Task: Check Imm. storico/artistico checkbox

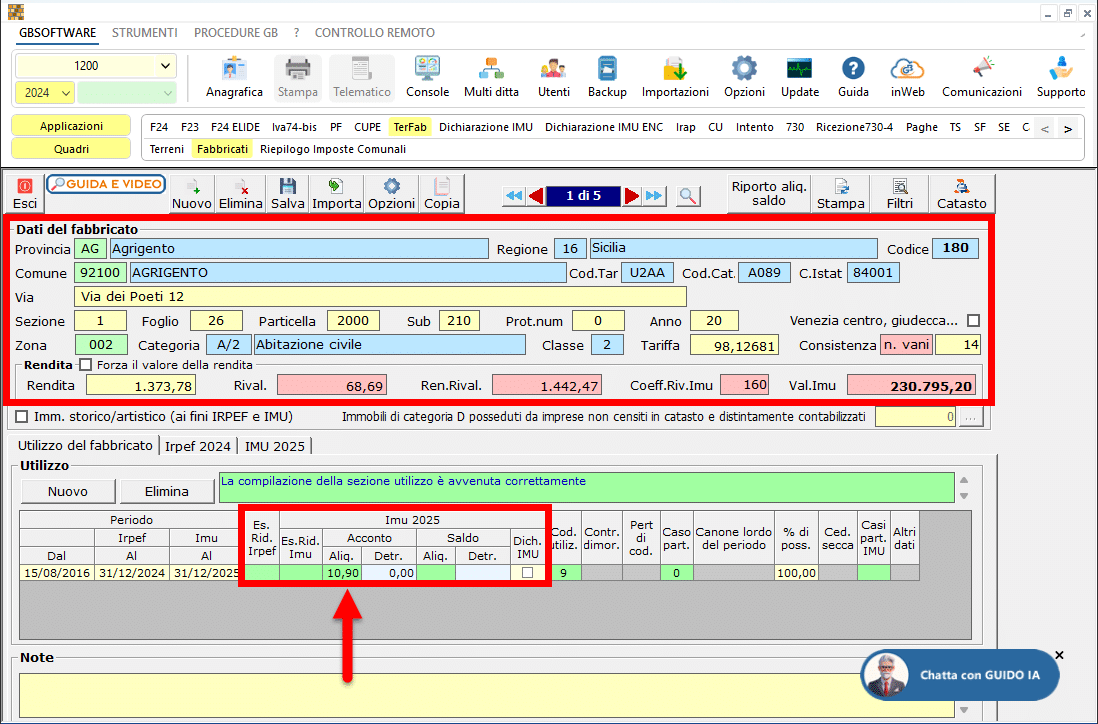Action: pyautogui.click(x=22, y=417)
